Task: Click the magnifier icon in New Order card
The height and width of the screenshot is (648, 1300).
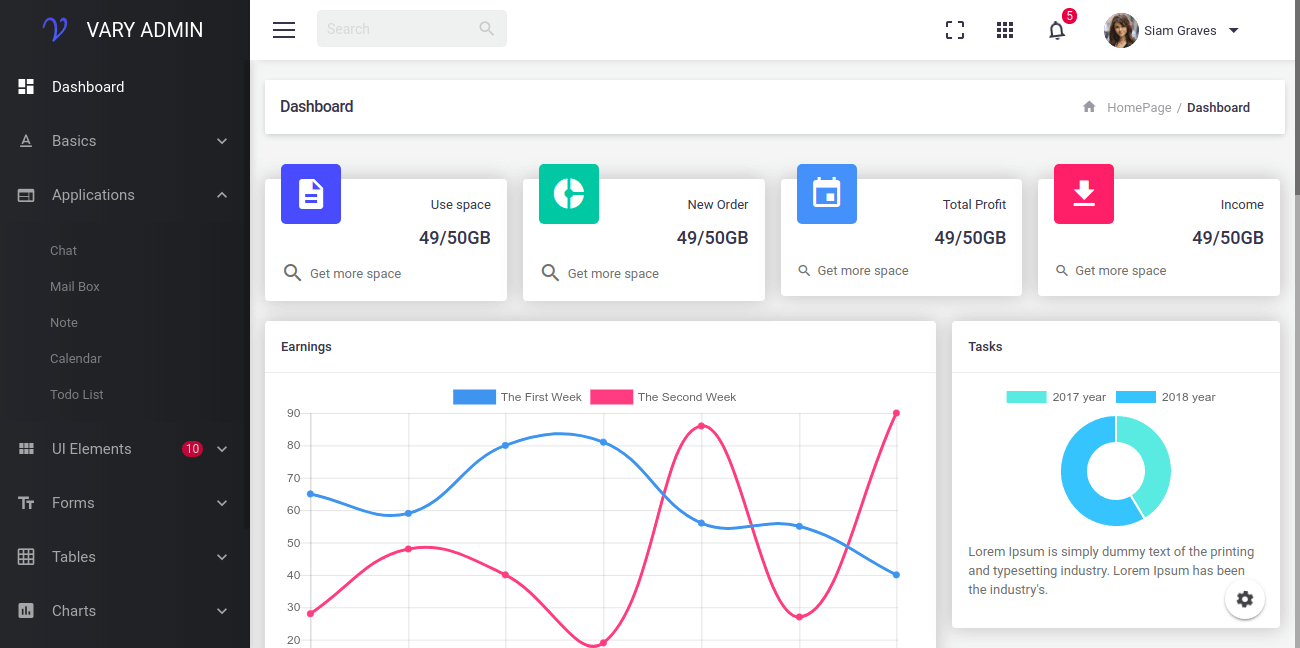Action: coord(550,273)
